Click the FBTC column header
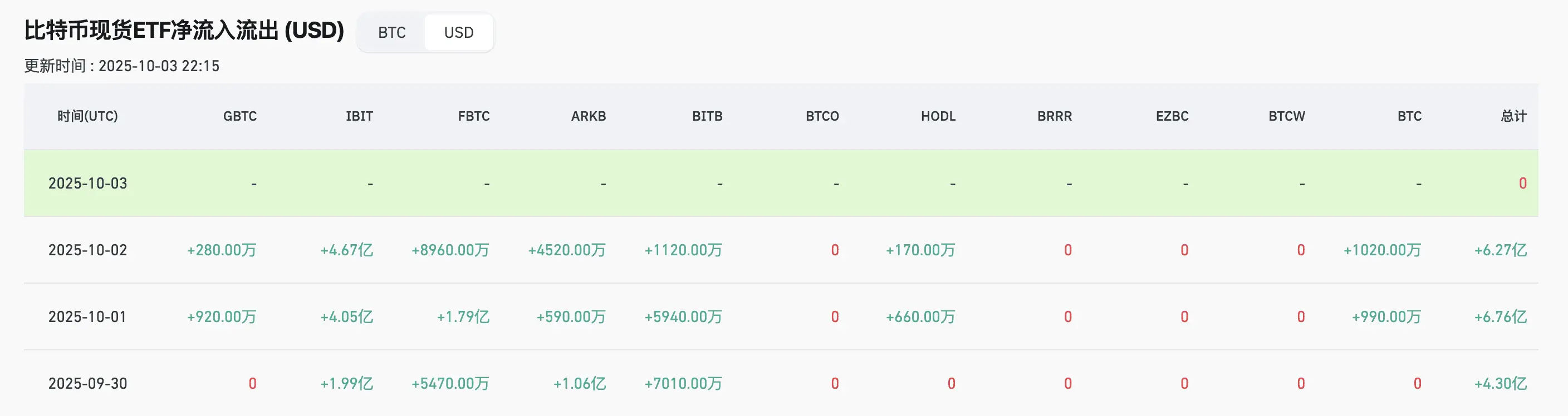This screenshot has width=1568, height=416. pos(473,116)
